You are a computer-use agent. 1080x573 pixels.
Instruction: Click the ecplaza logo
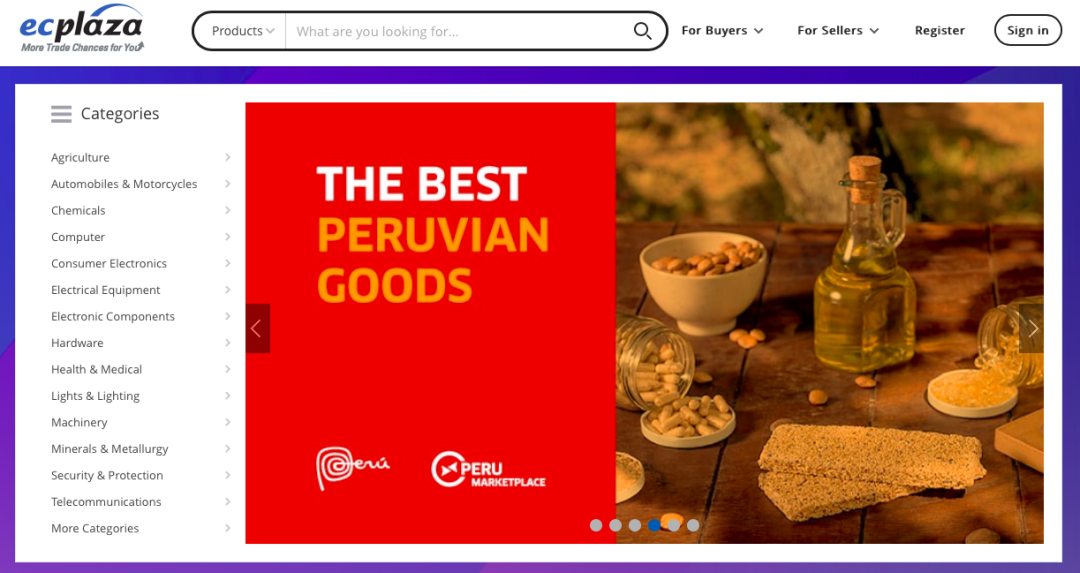pyautogui.click(x=81, y=29)
